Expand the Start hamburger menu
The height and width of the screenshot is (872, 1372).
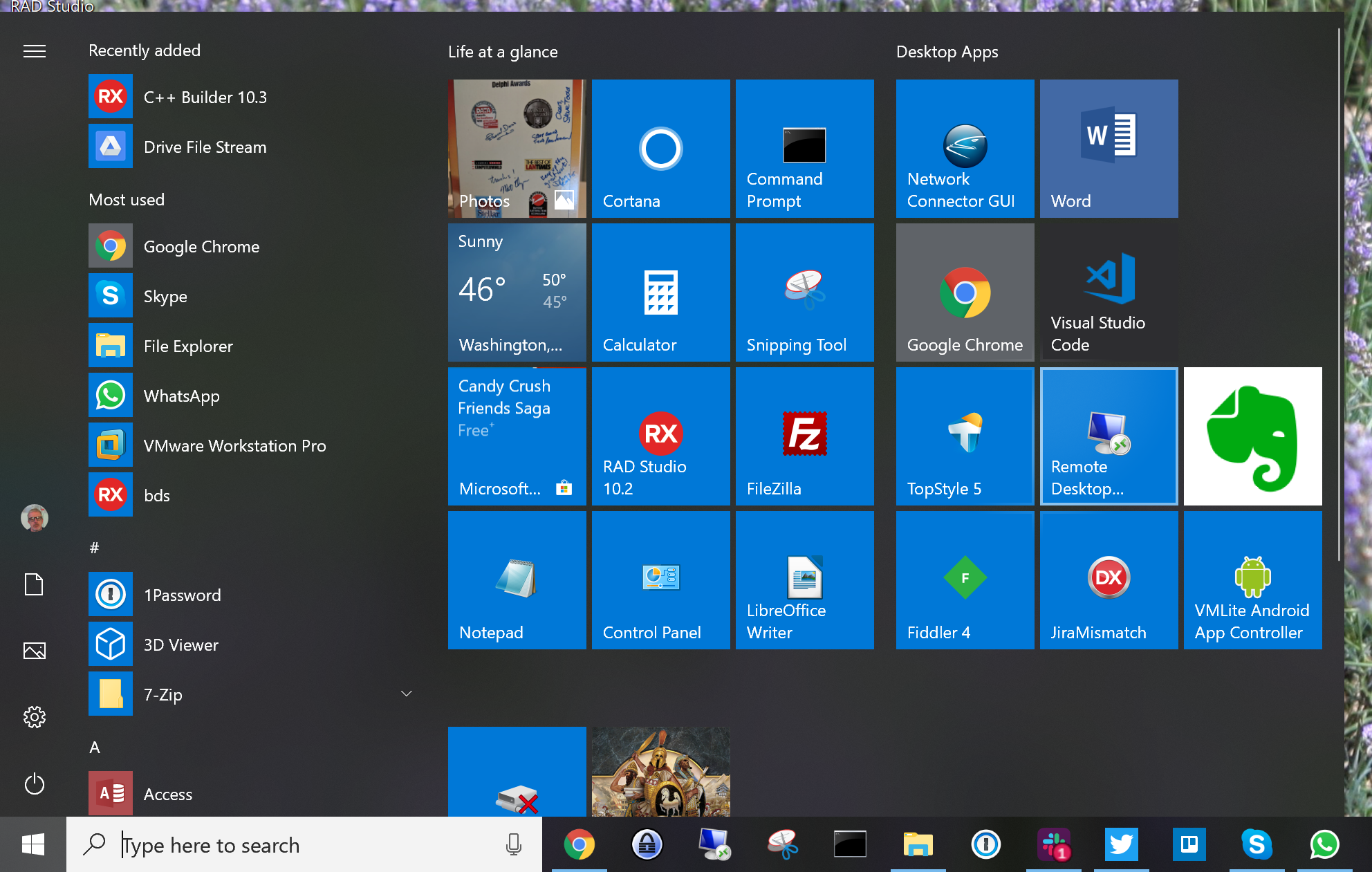[x=34, y=51]
